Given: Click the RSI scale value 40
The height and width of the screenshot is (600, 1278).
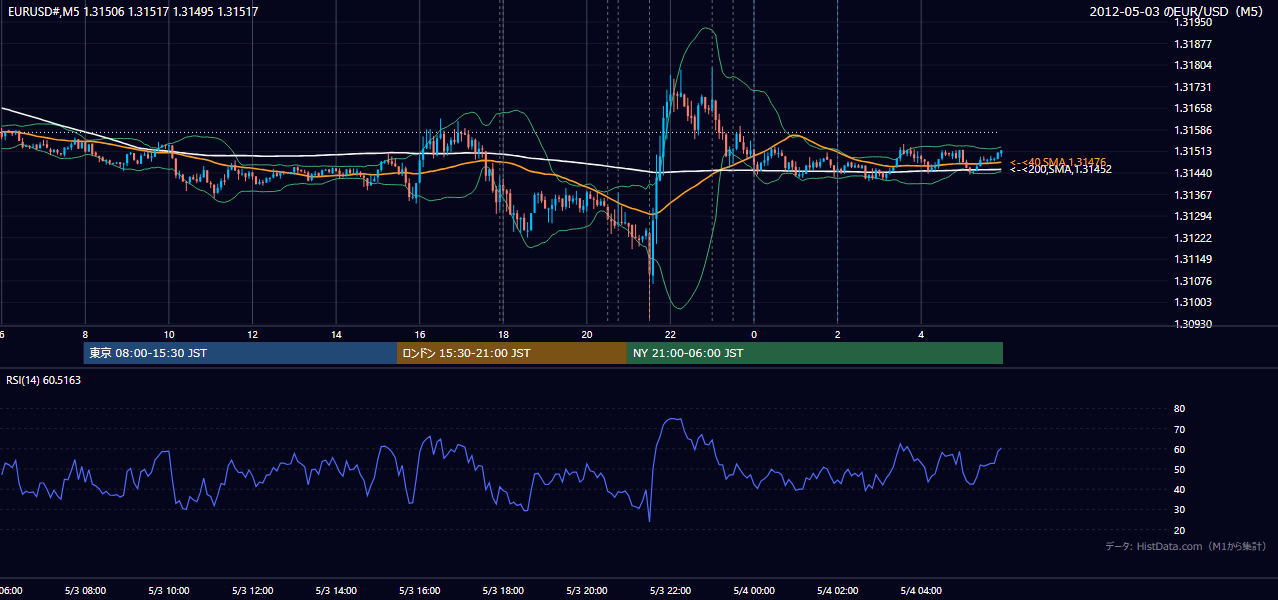Looking at the screenshot, I should point(1179,490).
